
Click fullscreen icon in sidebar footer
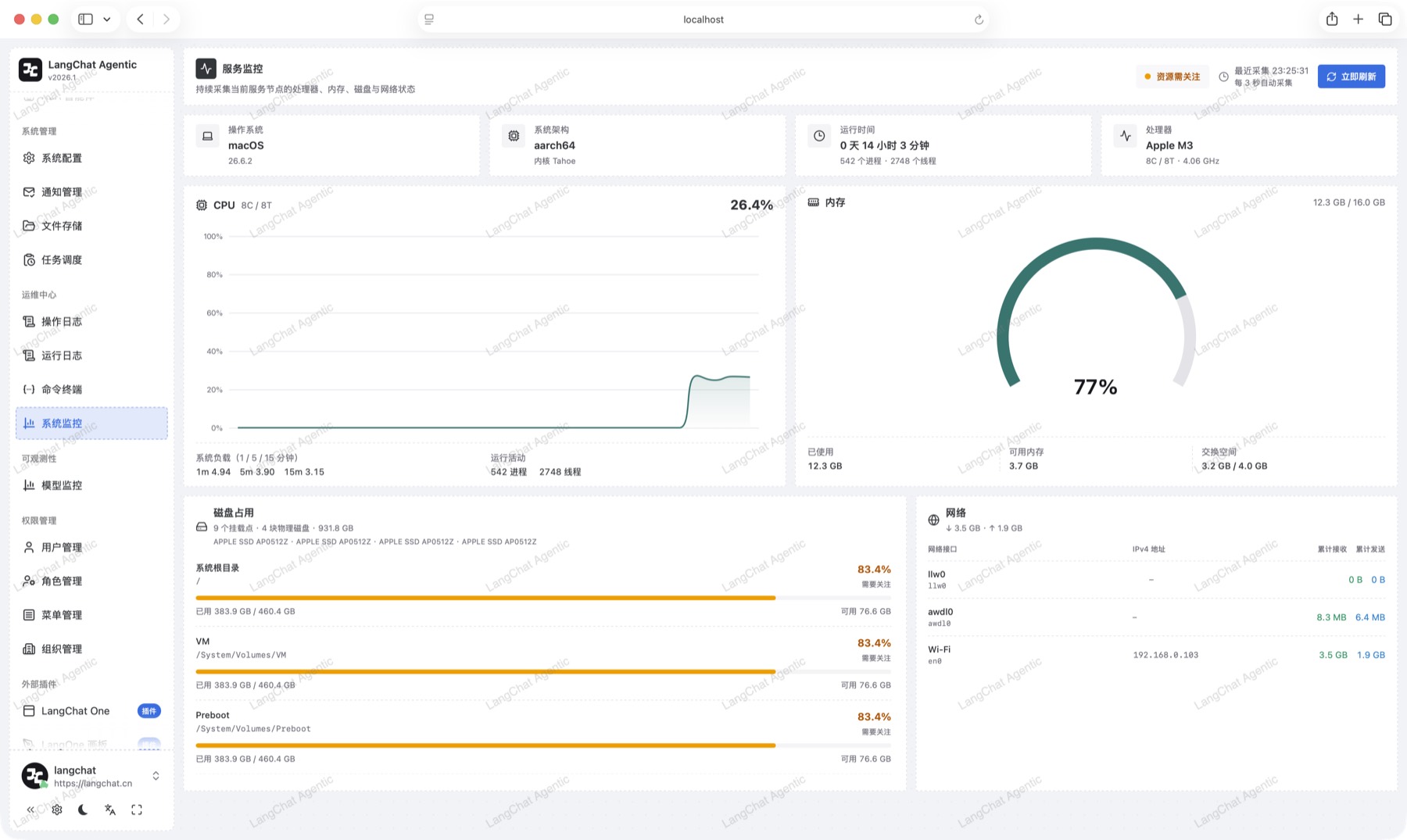pos(137,810)
